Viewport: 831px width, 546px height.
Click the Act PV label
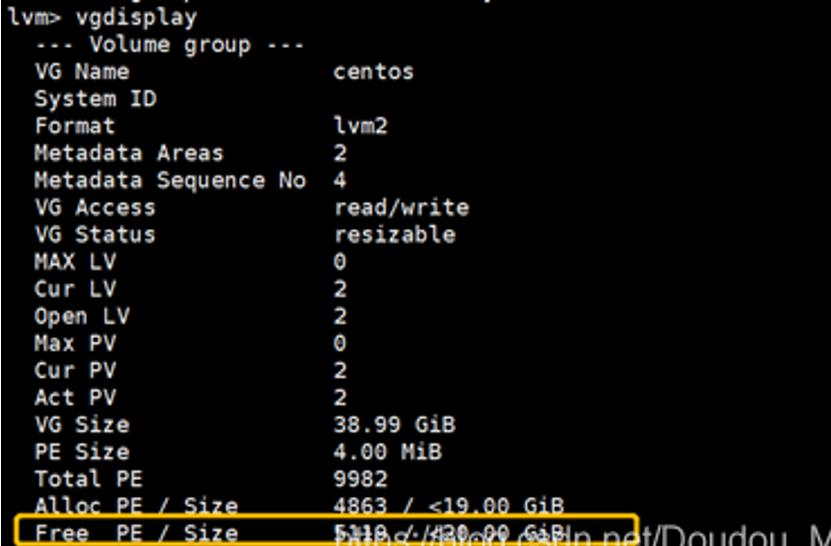tap(75, 397)
